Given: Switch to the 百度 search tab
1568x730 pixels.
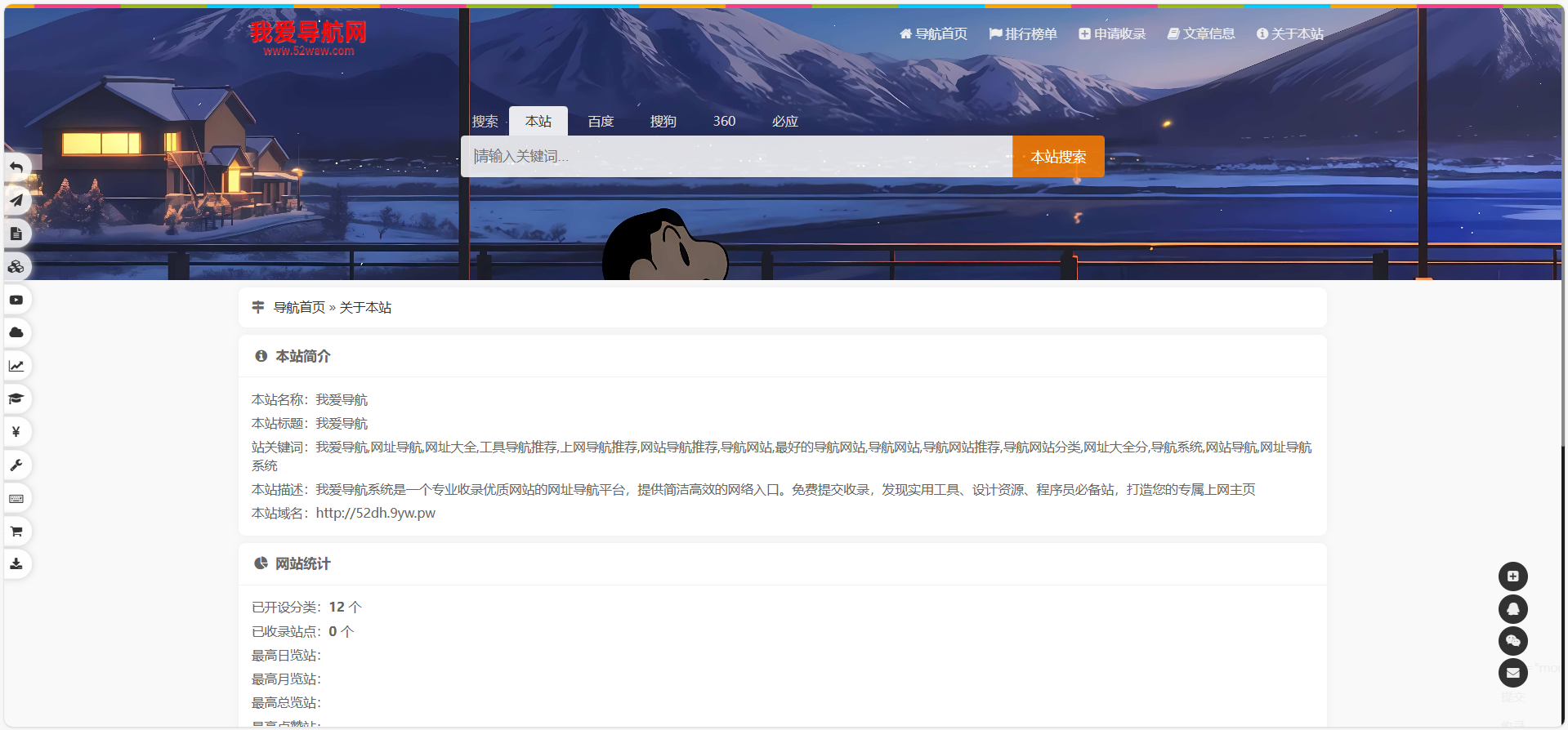Looking at the screenshot, I should [601, 122].
